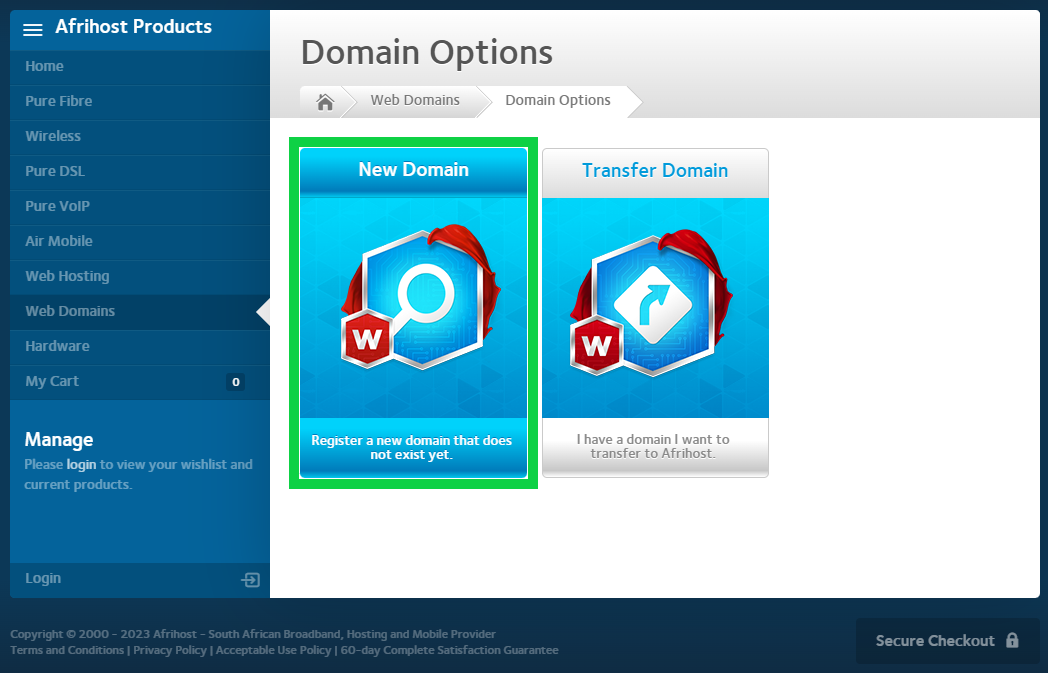The height and width of the screenshot is (673, 1048).
Task: Open the Home sidebar menu item
Action: tap(44, 66)
